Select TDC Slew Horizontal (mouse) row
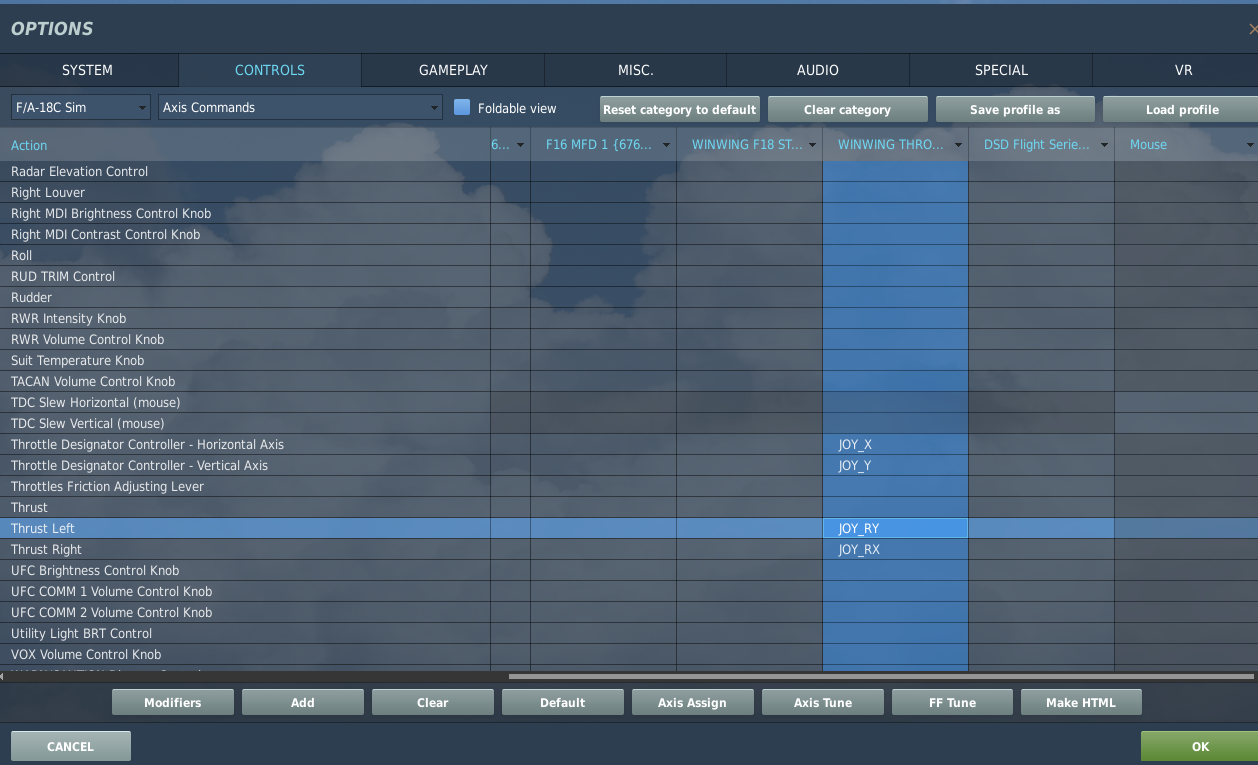 pos(629,402)
